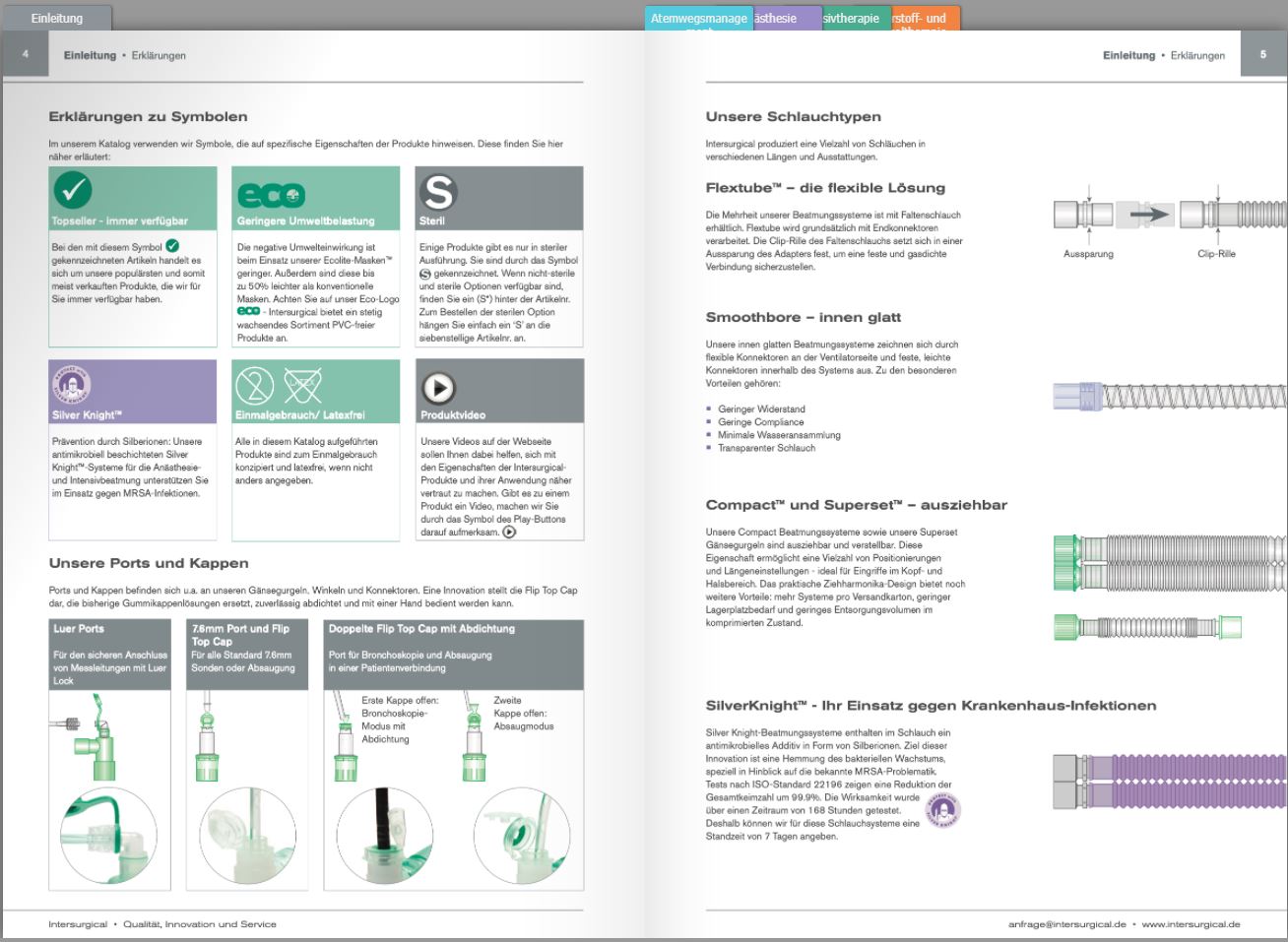Select the orange Sauerstoff- und tab
Image resolution: width=1288 pixels, height=942 pixels.
pyautogui.click(x=925, y=18)
